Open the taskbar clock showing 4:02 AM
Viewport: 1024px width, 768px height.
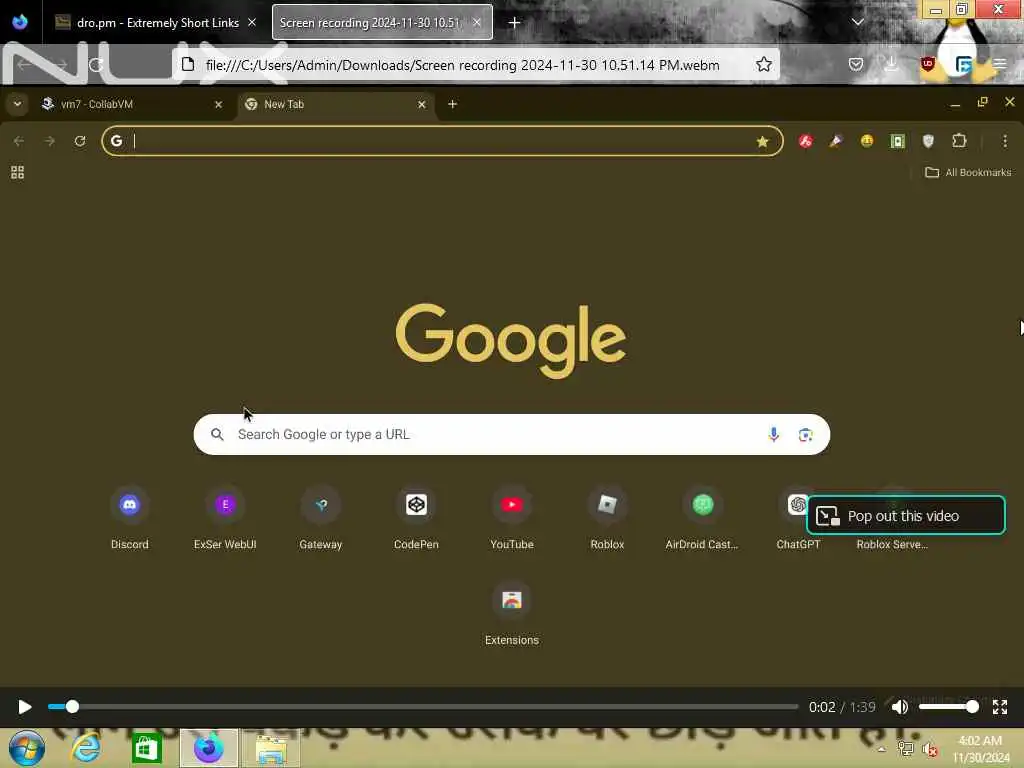[x=980, y=749]
